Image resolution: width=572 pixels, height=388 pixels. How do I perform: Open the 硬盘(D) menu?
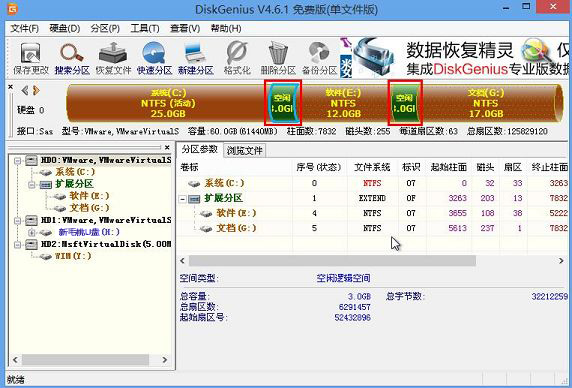tap(65, 28)
